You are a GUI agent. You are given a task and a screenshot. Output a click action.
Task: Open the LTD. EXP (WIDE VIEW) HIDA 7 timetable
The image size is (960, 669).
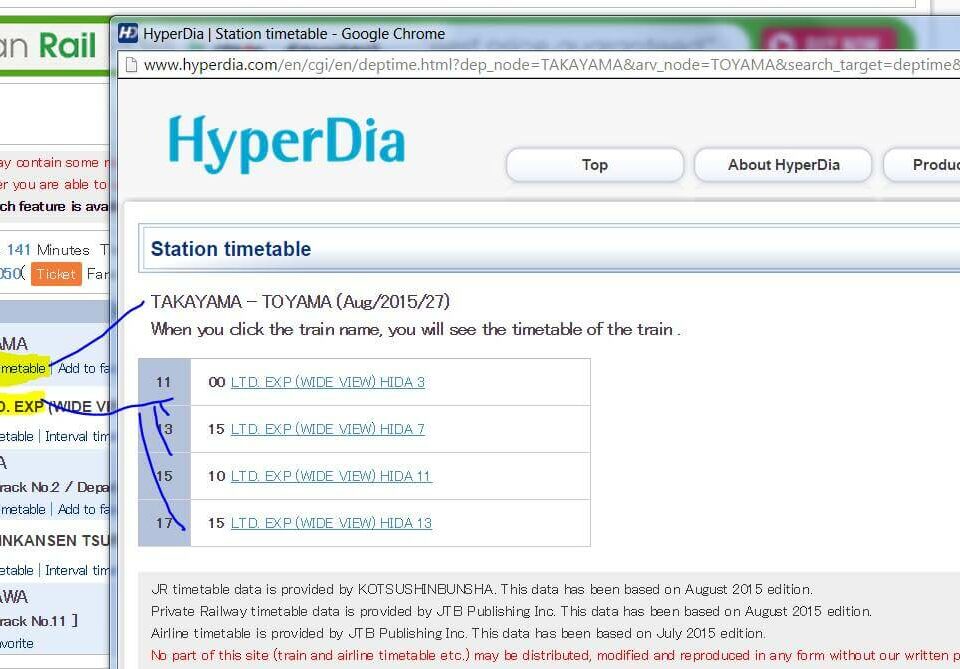tap(327, 429)
